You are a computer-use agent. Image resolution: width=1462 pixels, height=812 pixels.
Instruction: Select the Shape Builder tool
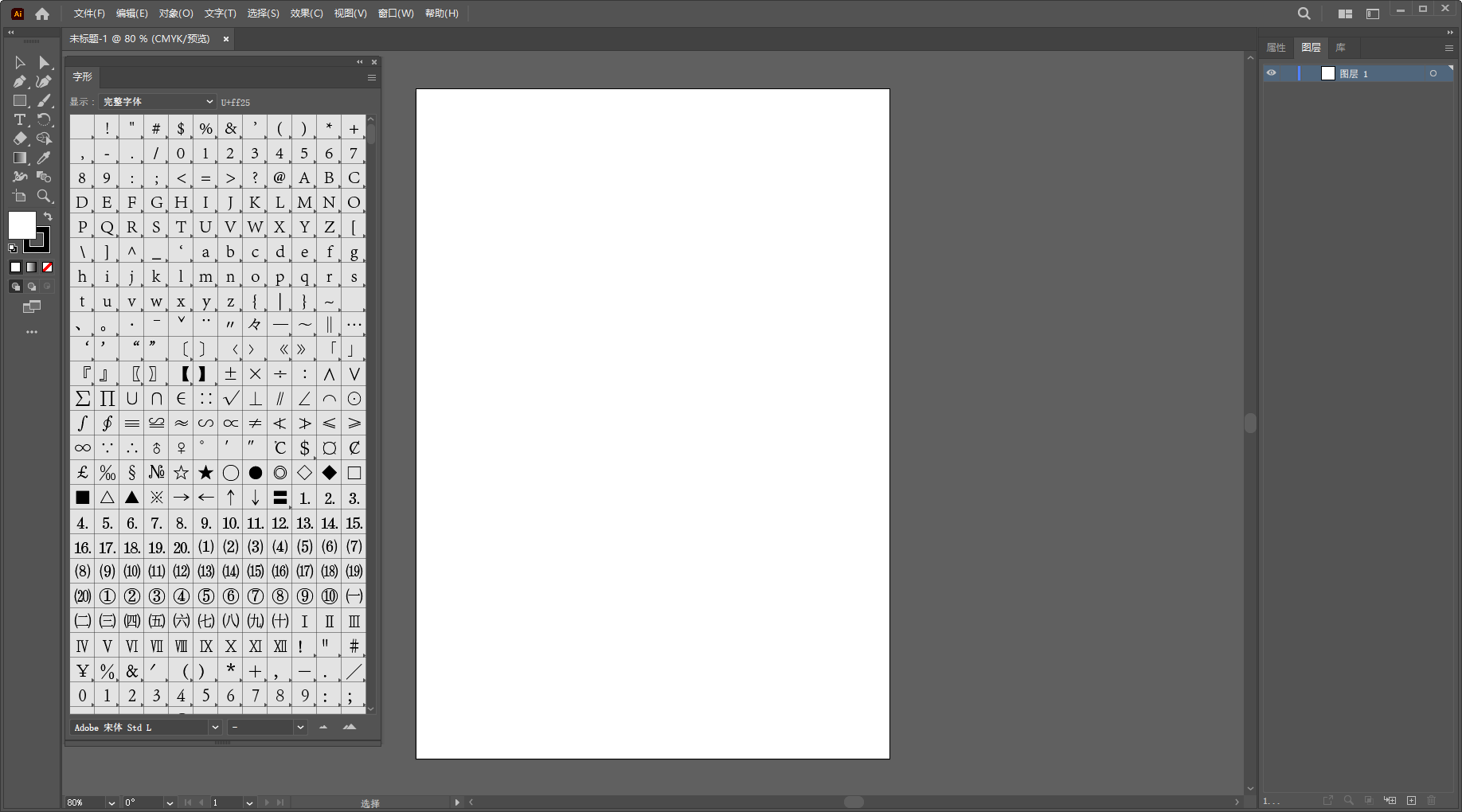click(45, 139)
